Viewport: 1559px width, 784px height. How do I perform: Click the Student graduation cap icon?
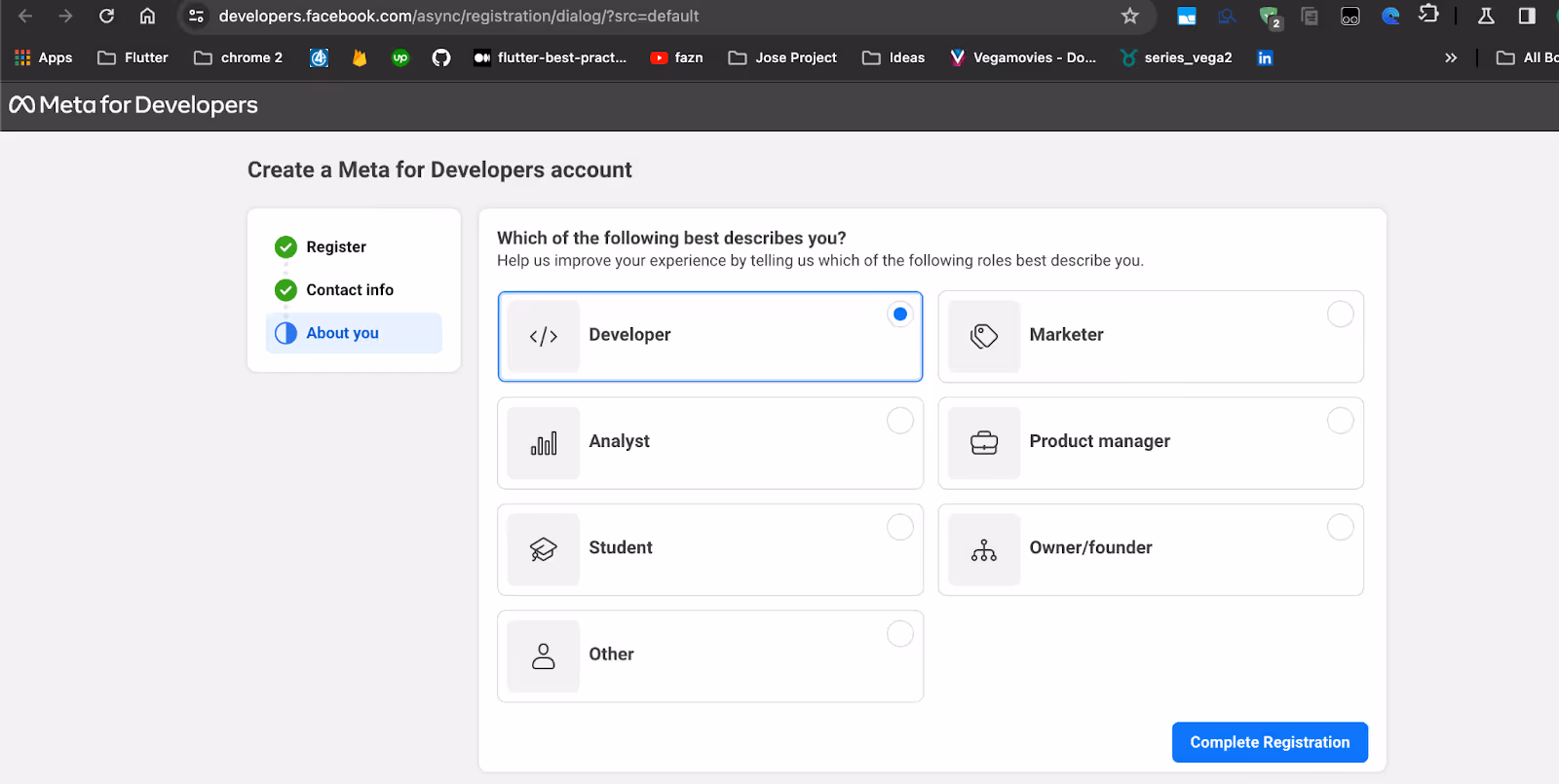coord(544,550)
